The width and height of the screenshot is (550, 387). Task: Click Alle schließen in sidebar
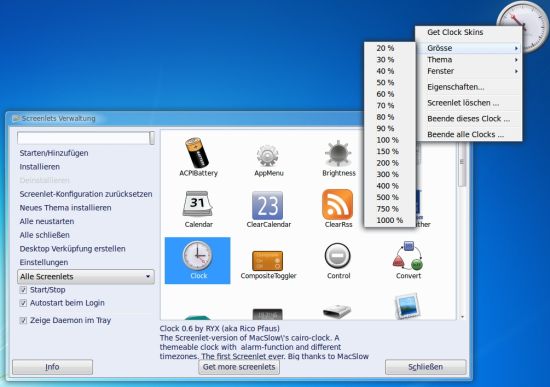click(45, 235)
